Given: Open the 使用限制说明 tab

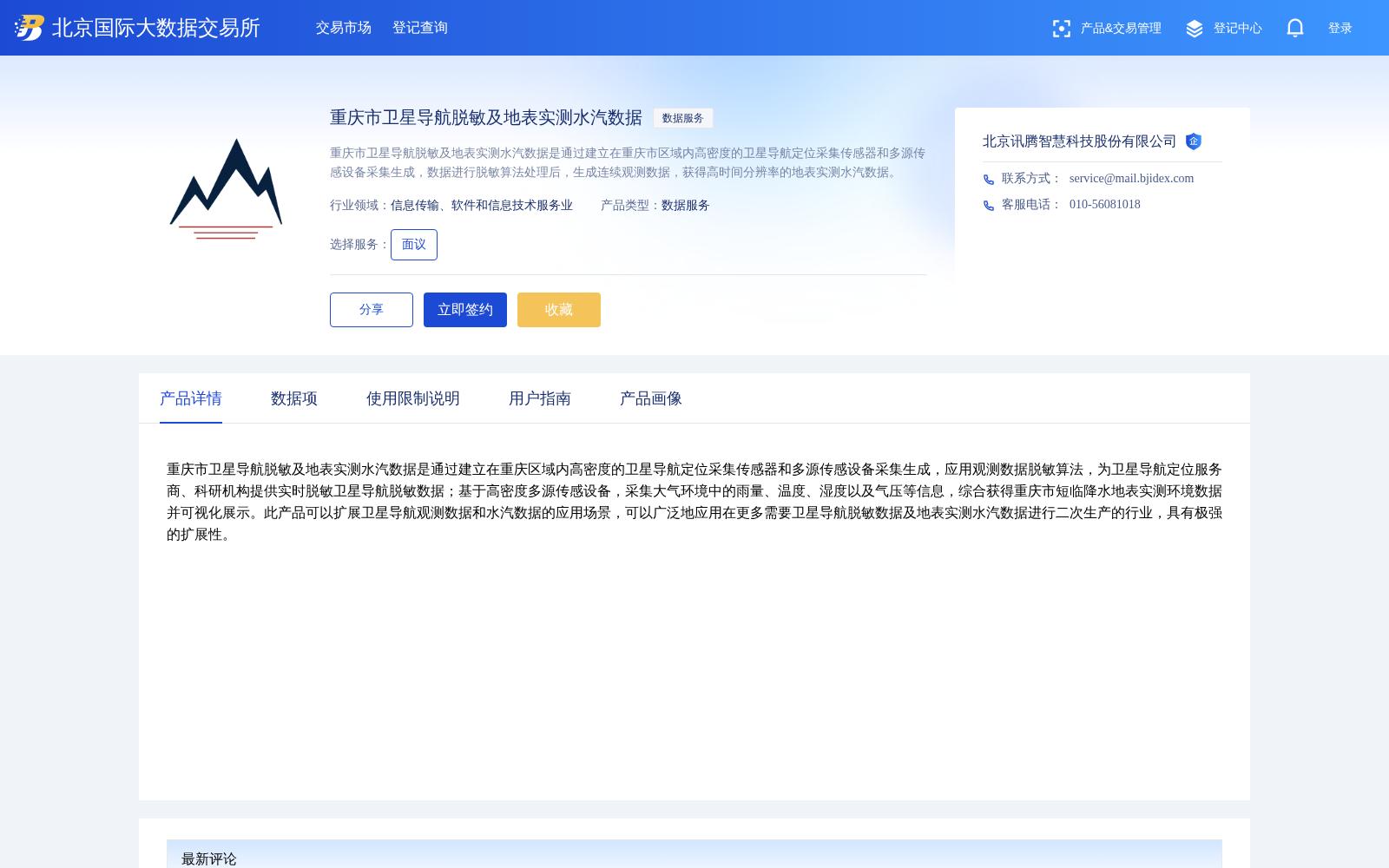Looking at the screenshot, I should (413, 398).
